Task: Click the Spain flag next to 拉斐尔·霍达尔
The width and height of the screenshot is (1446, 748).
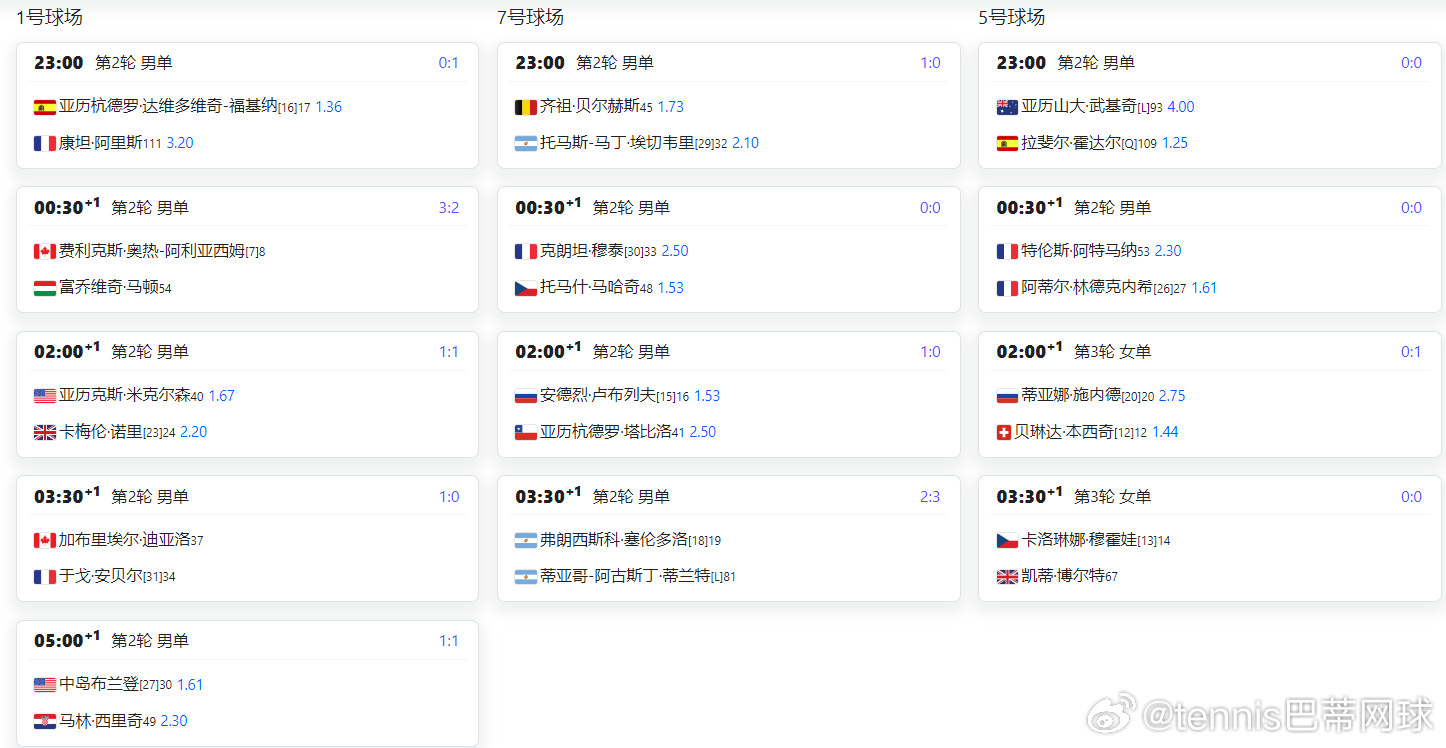Action: click(x=1007, y=143)
